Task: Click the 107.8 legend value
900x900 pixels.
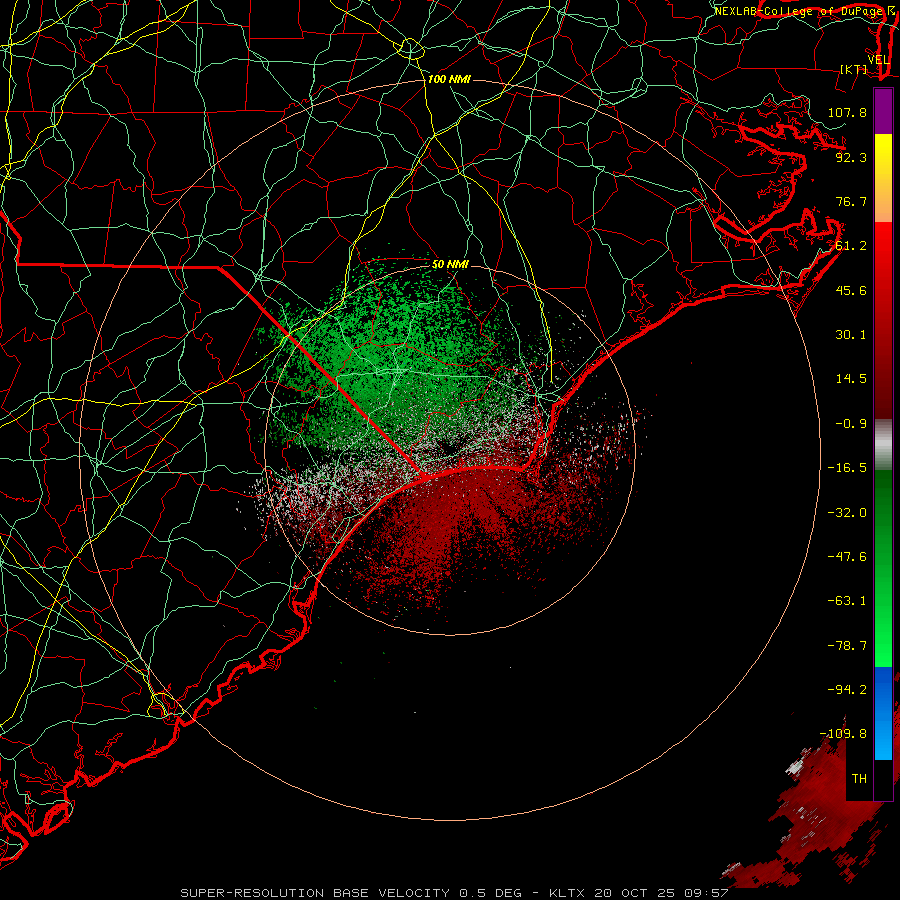Action: coord(847,112)
